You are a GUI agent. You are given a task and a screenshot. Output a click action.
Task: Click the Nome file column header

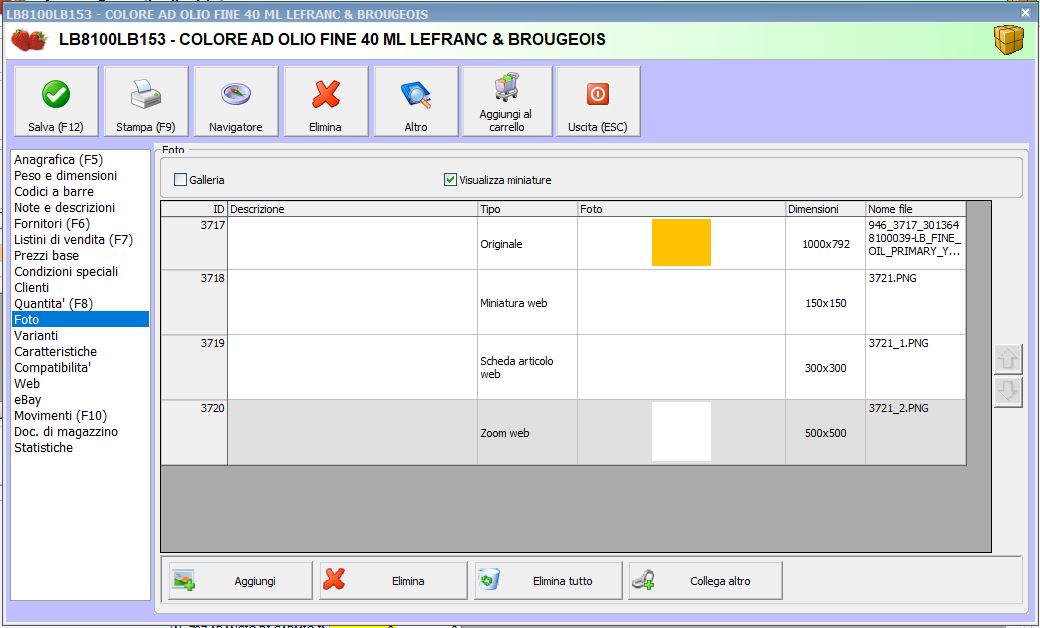[x=916, y=209]
